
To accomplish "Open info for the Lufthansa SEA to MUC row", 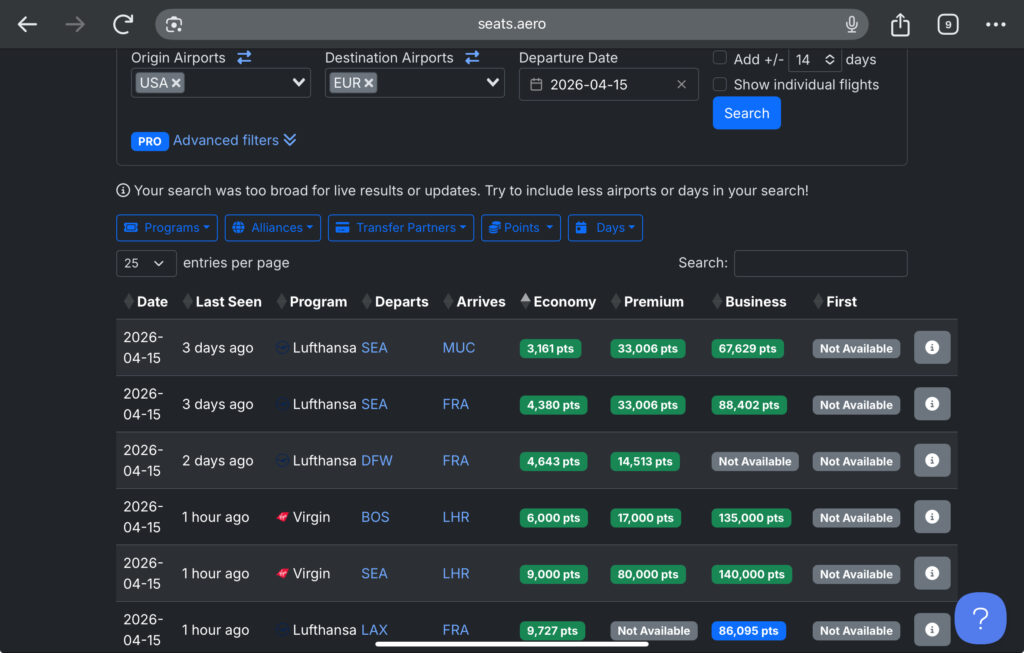I will (931, 347).
